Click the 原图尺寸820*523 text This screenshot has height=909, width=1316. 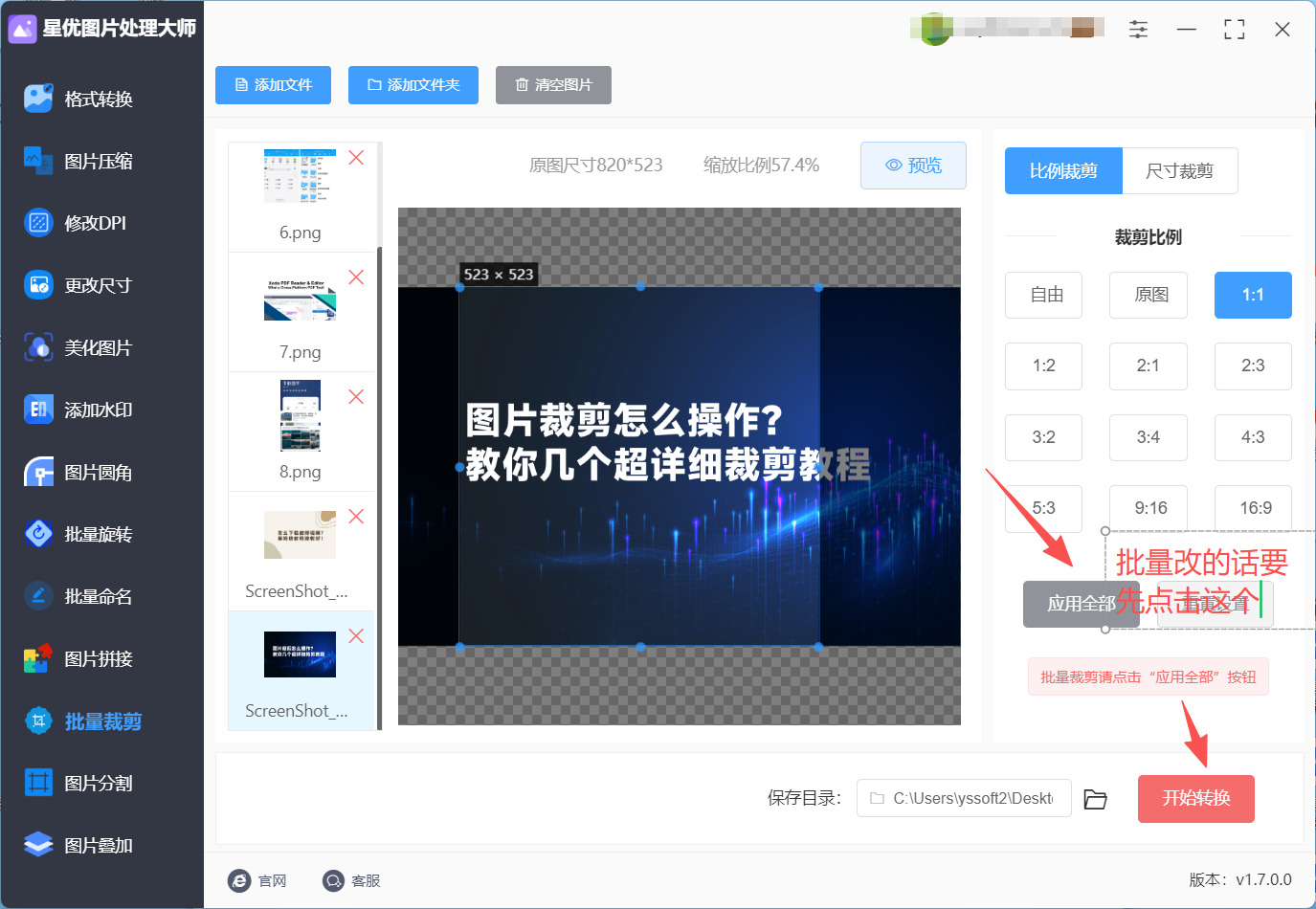point(596,166)
